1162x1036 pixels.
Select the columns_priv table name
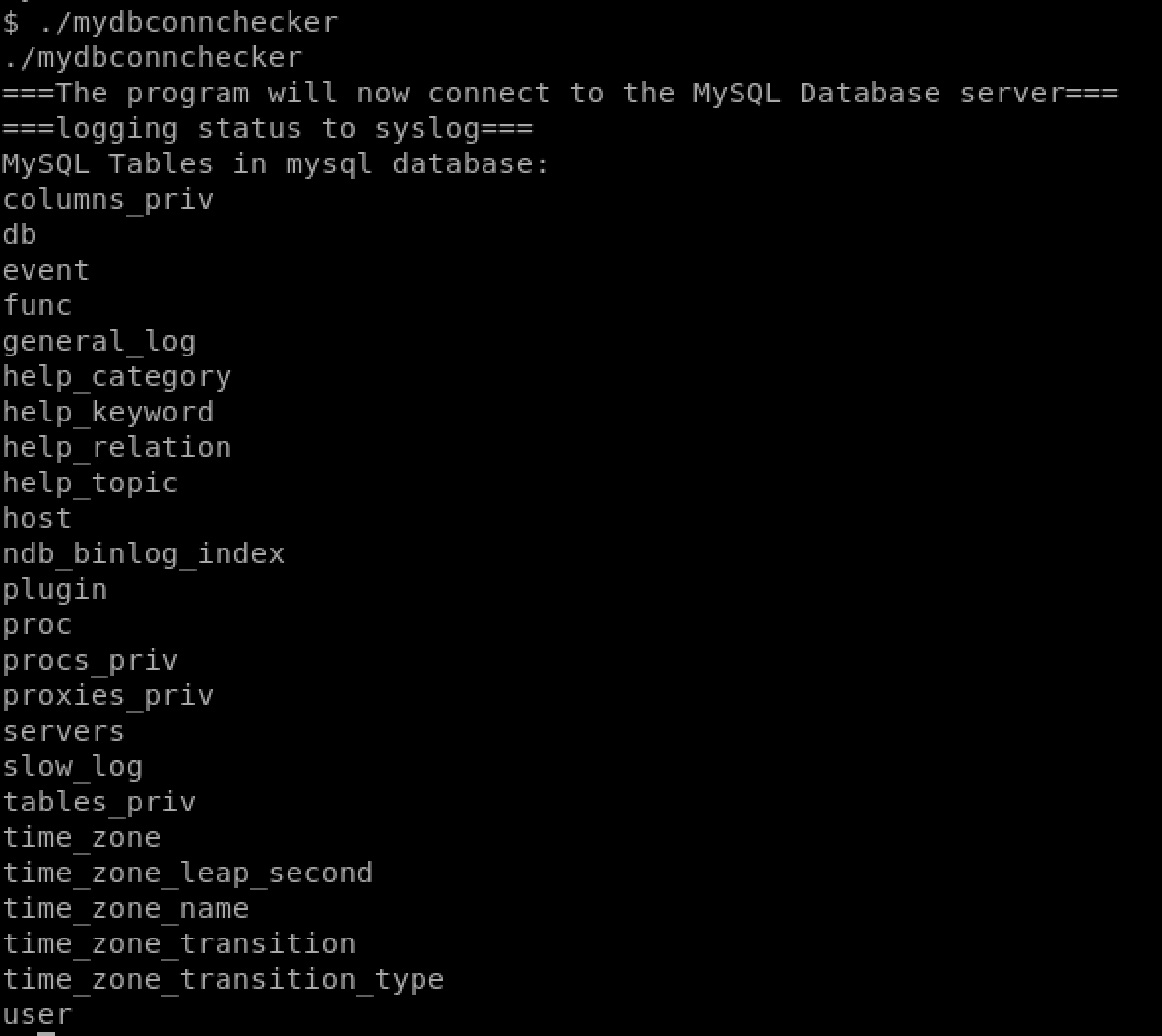click(108, 200)
